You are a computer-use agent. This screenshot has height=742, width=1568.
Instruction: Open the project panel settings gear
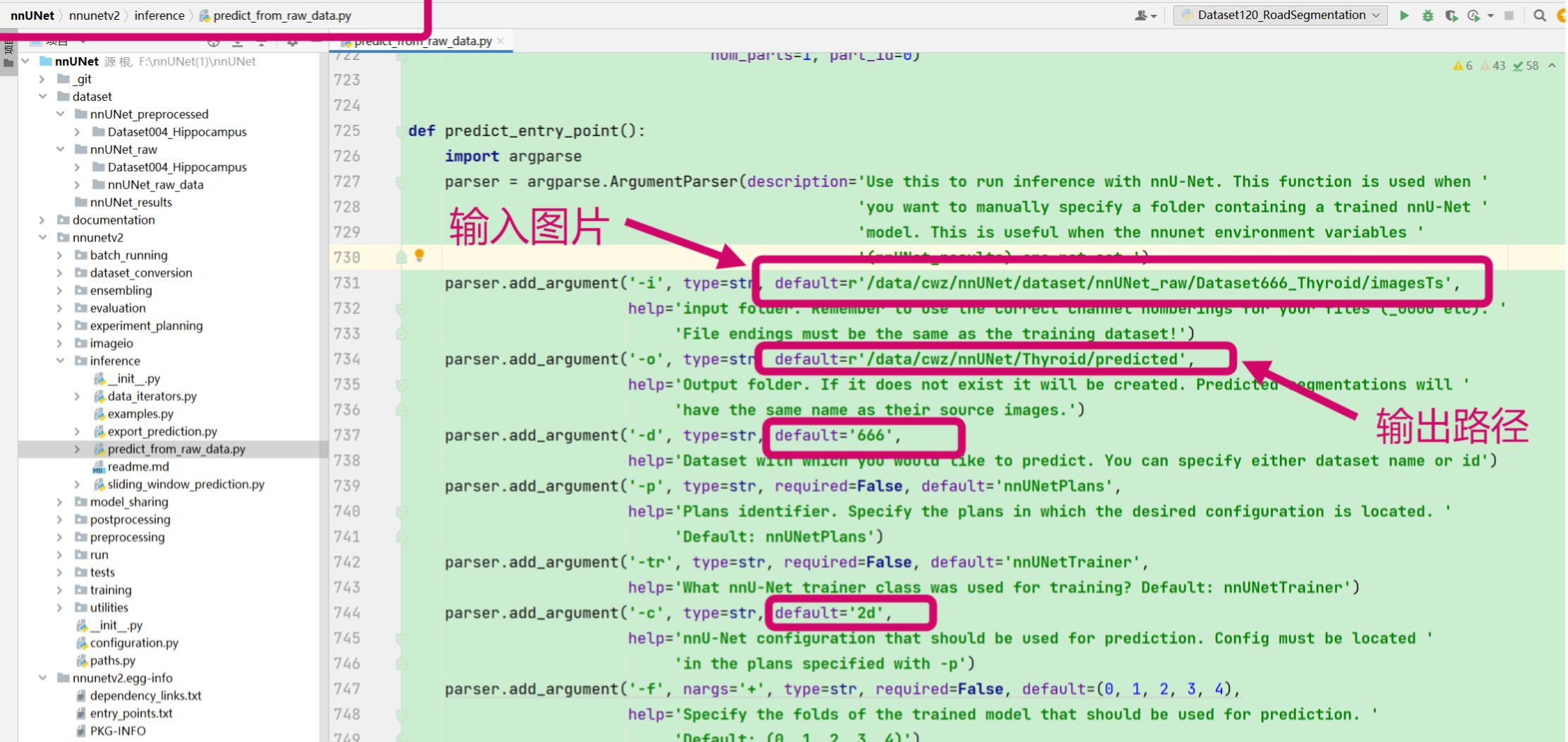pyautogui.click(x=292, y=42)
